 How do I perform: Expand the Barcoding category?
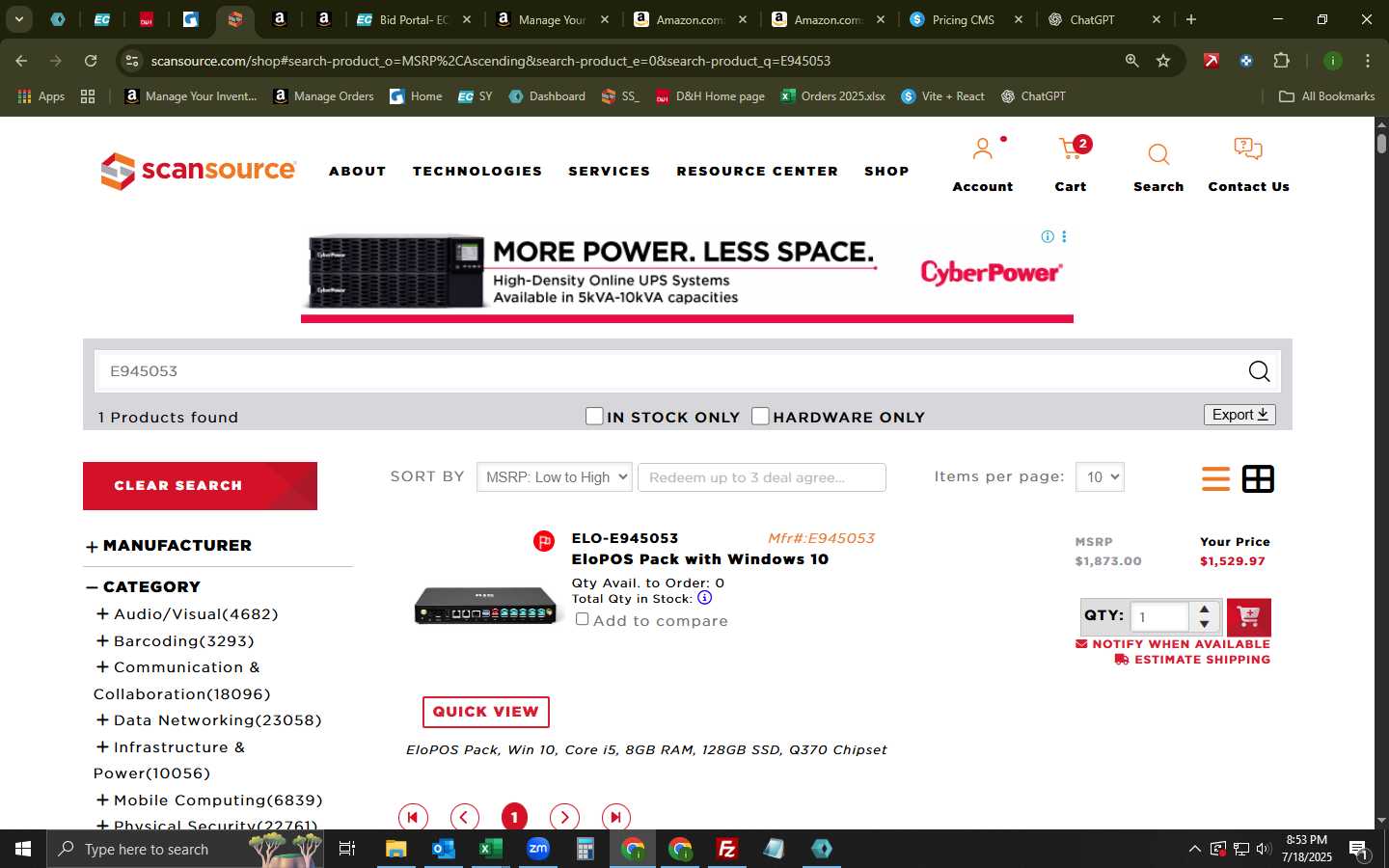point(101,640)
